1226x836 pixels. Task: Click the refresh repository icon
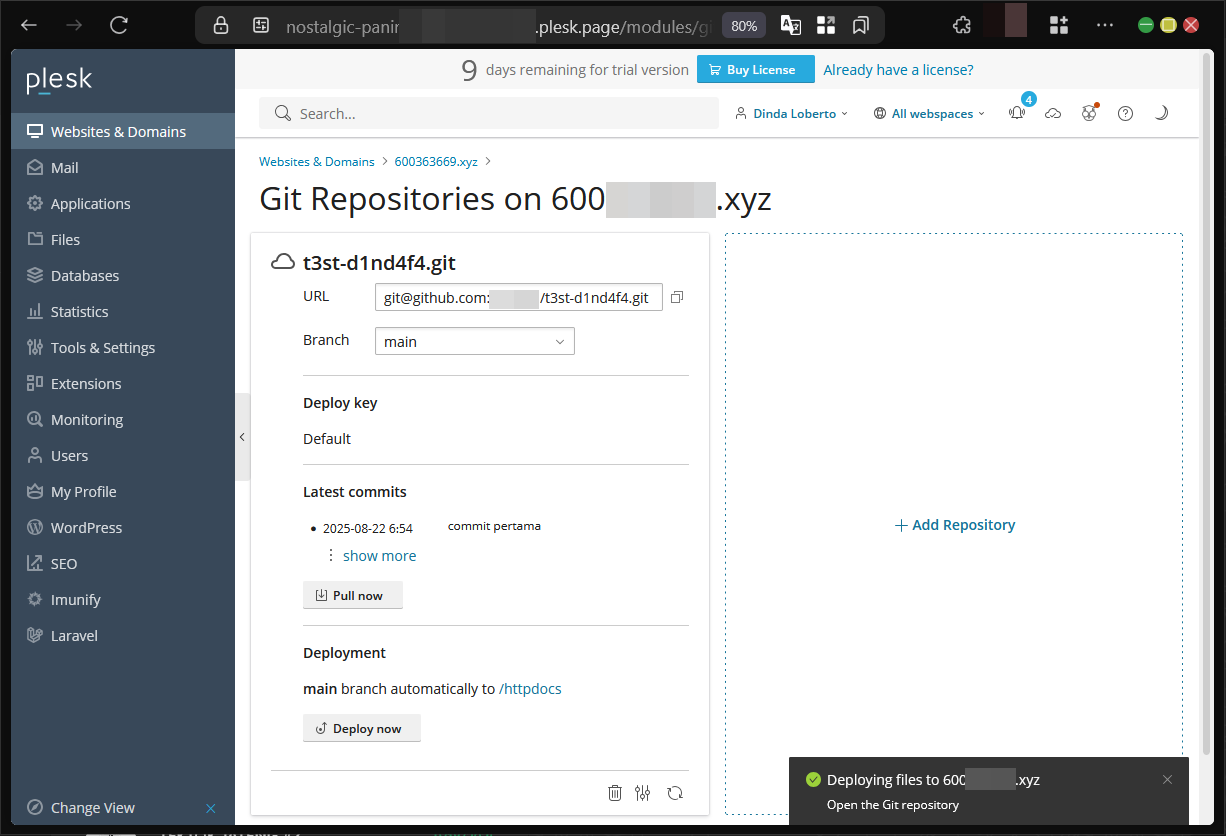tap(675, 793)
